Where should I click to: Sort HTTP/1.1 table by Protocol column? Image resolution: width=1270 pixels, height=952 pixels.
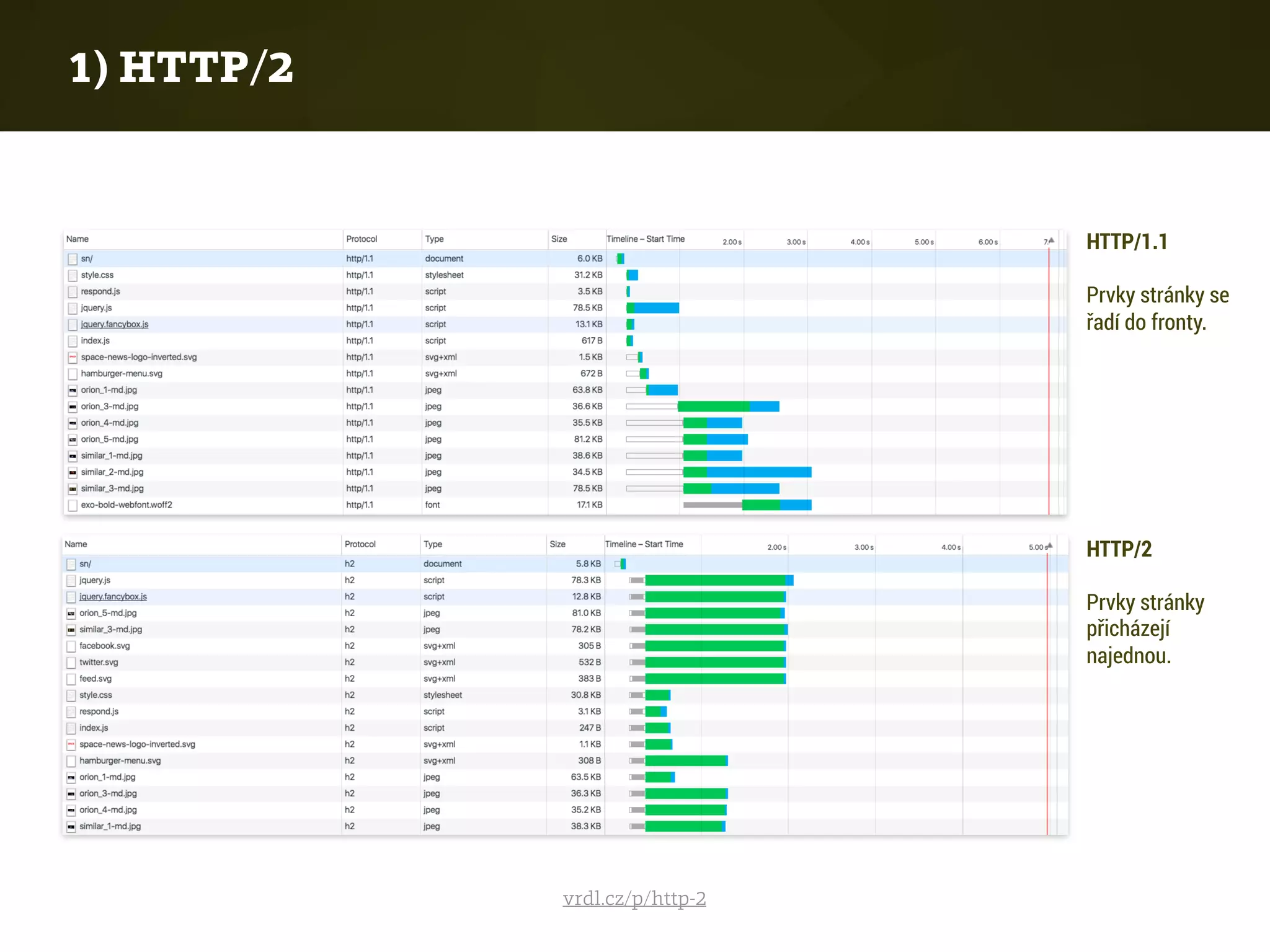pos(383,239)
